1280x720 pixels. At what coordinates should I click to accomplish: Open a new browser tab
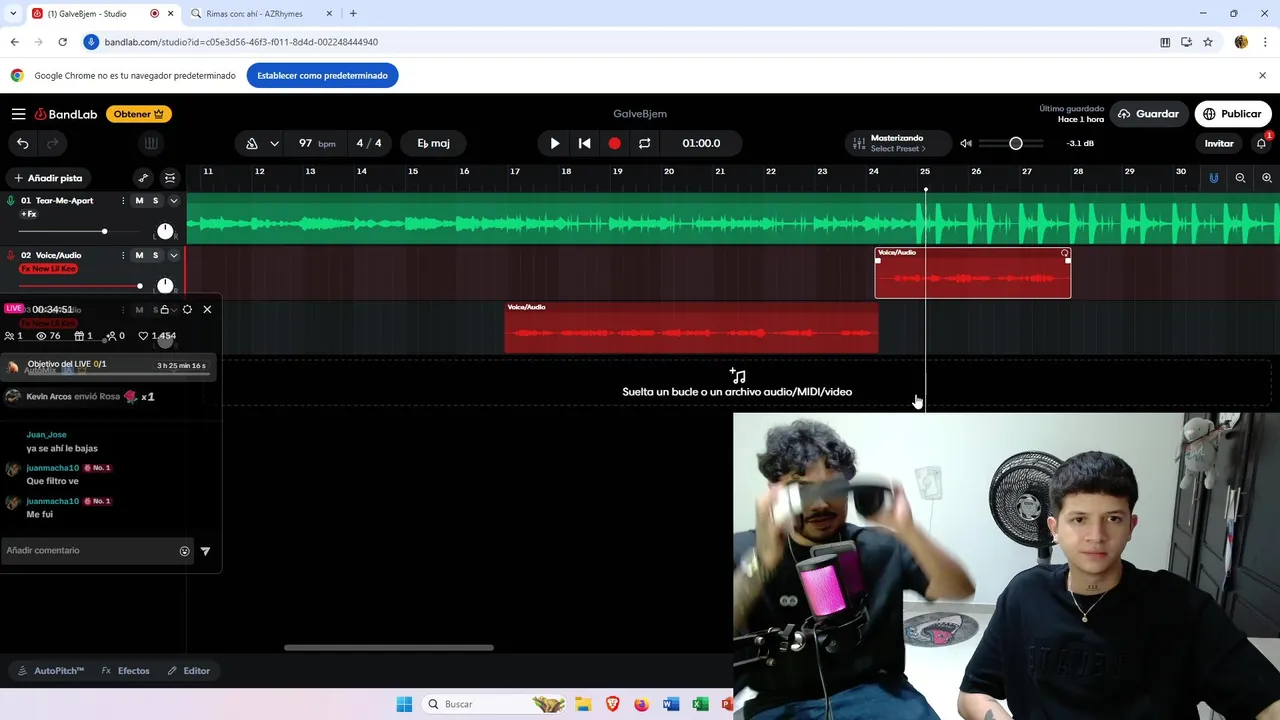click(353, 14)
